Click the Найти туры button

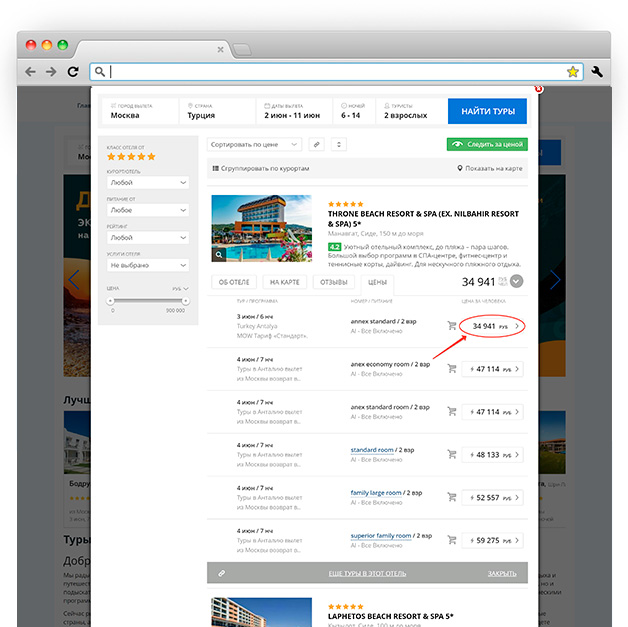pyautogui.click(x=487, y=111)
